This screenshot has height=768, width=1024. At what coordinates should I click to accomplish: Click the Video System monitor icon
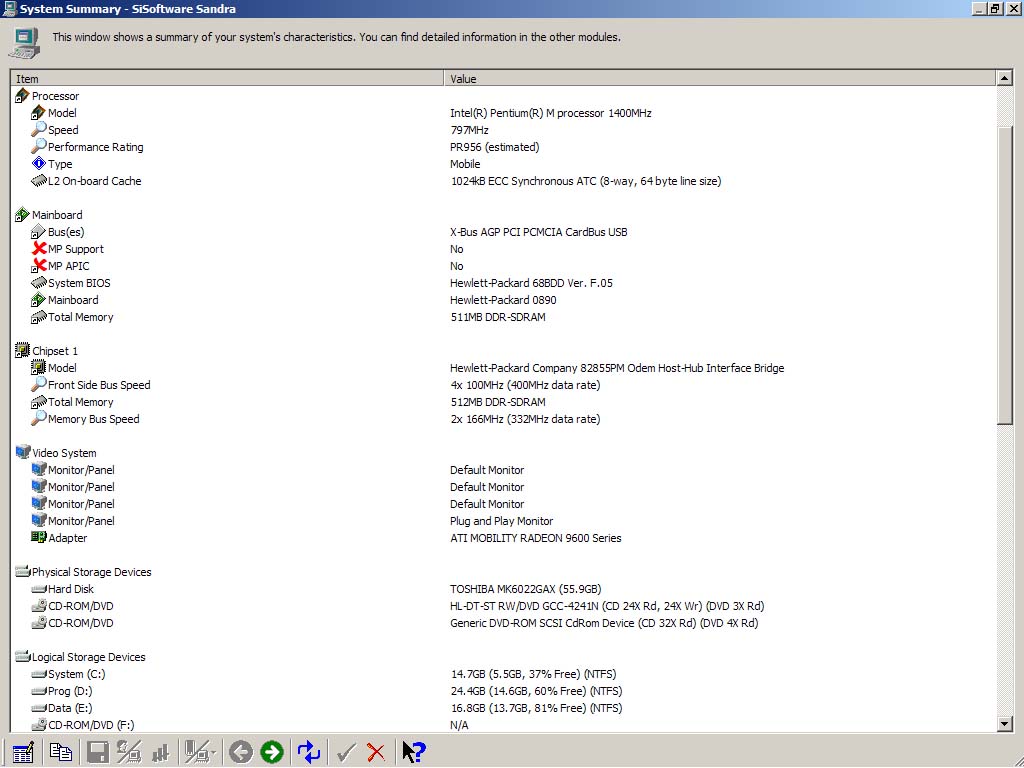pos(22,453)
